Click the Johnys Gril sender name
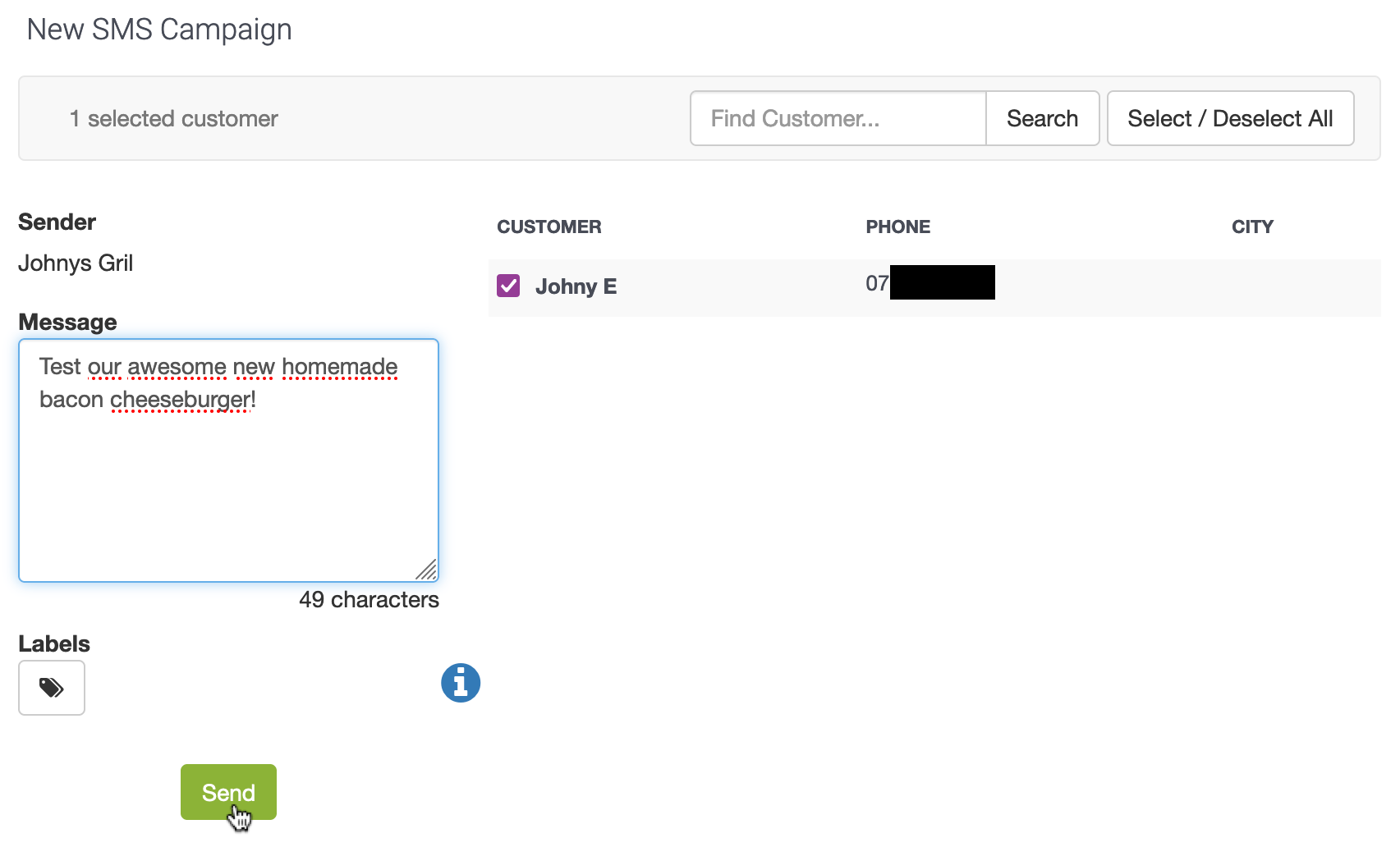The height and width of the screenshot is (847, 1400). [x=76, y=263]
